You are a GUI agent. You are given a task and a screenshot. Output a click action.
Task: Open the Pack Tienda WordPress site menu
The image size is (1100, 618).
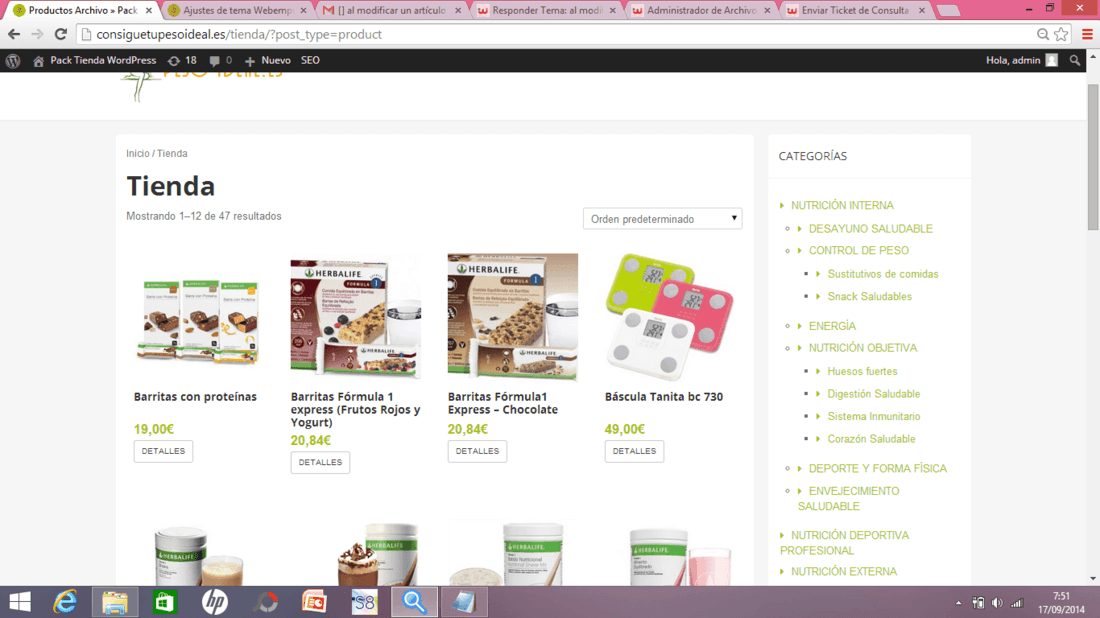point(95,60)
